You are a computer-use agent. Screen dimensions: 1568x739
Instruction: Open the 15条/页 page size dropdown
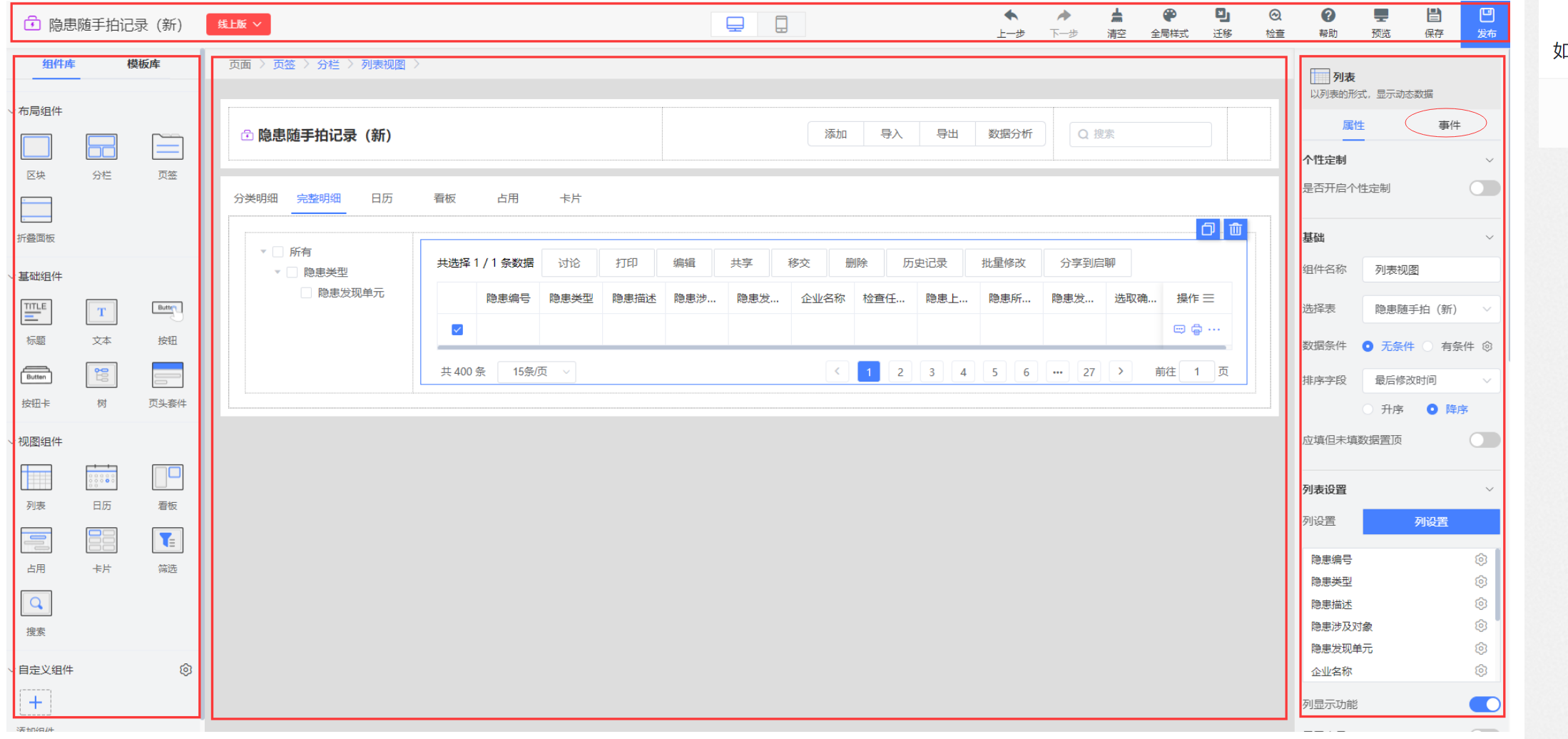click(536, 372)
